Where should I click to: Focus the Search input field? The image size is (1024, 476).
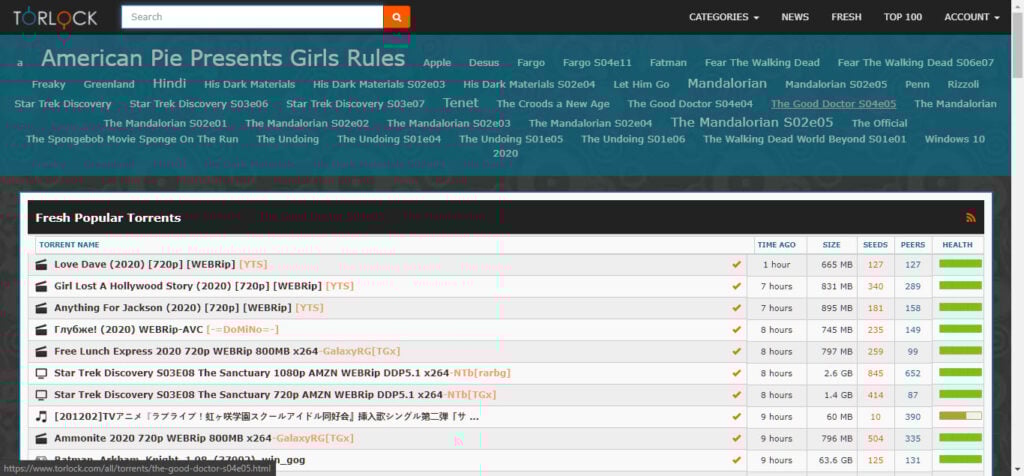[252, 17]
